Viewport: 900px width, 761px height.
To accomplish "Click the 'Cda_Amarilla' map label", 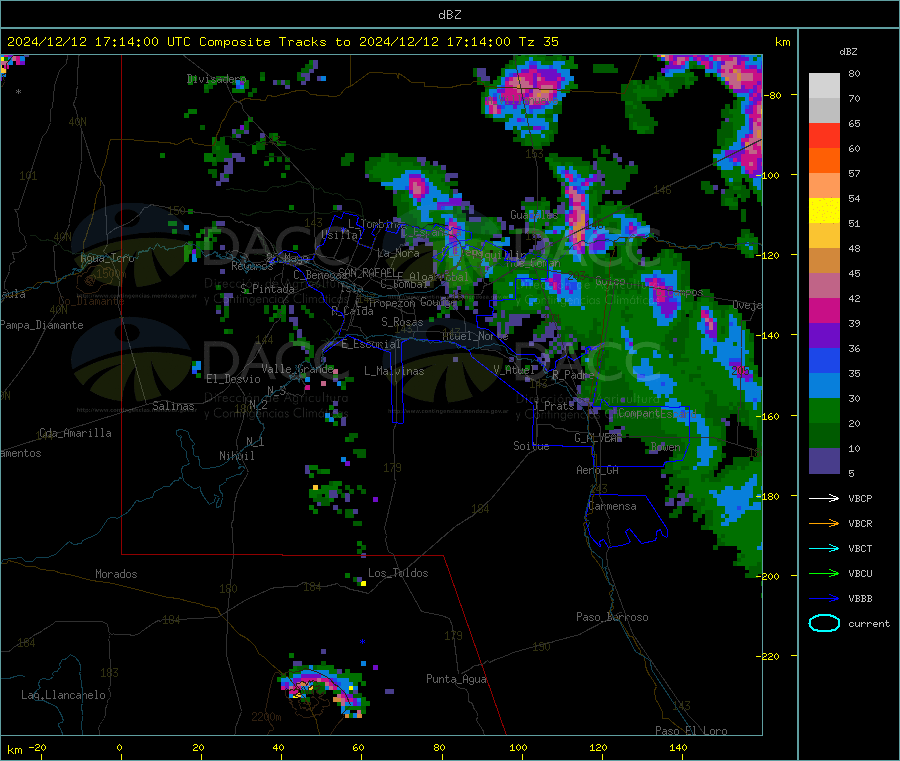I will [x=75, y=433].
